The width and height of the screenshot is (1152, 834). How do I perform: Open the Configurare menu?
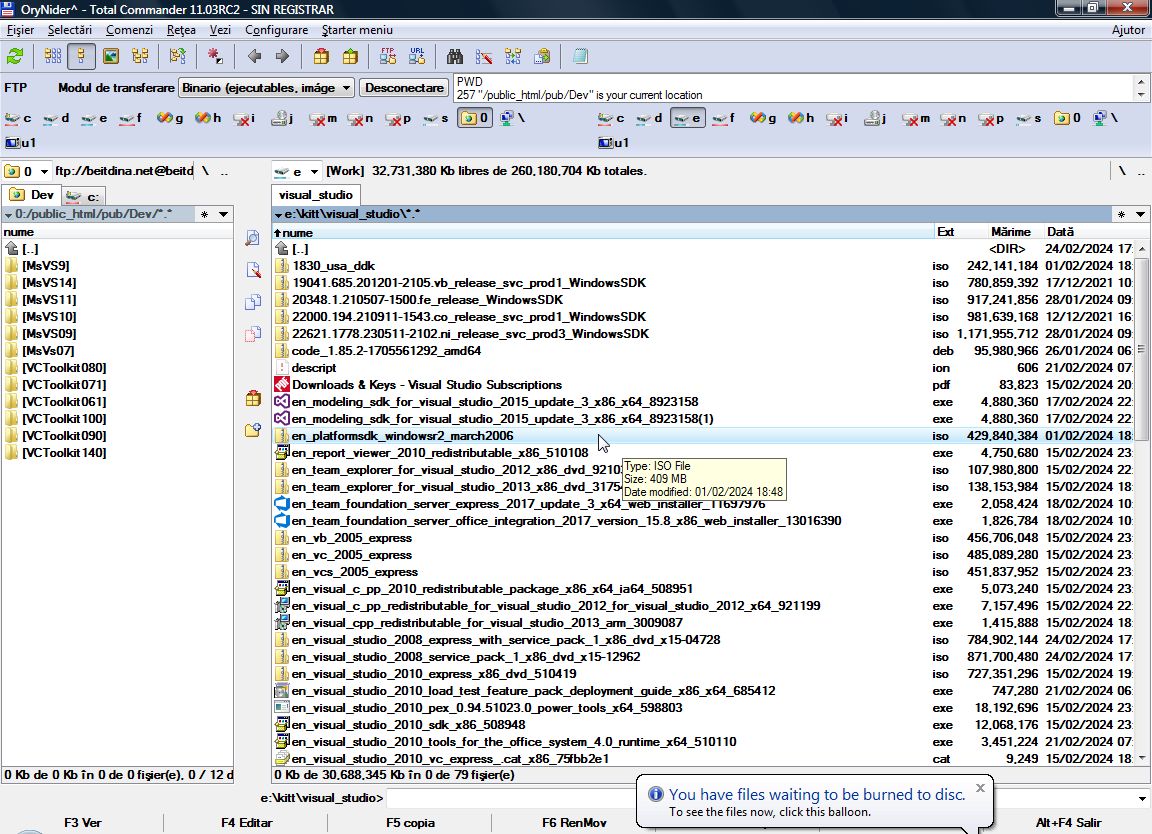tap(276, 30)
